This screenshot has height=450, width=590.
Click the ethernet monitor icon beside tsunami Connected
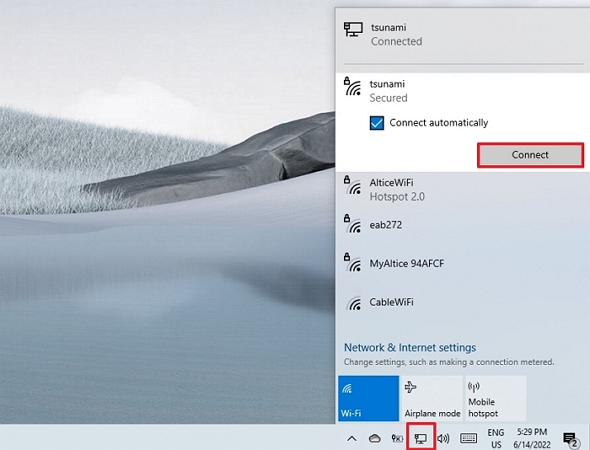point(353,29)
